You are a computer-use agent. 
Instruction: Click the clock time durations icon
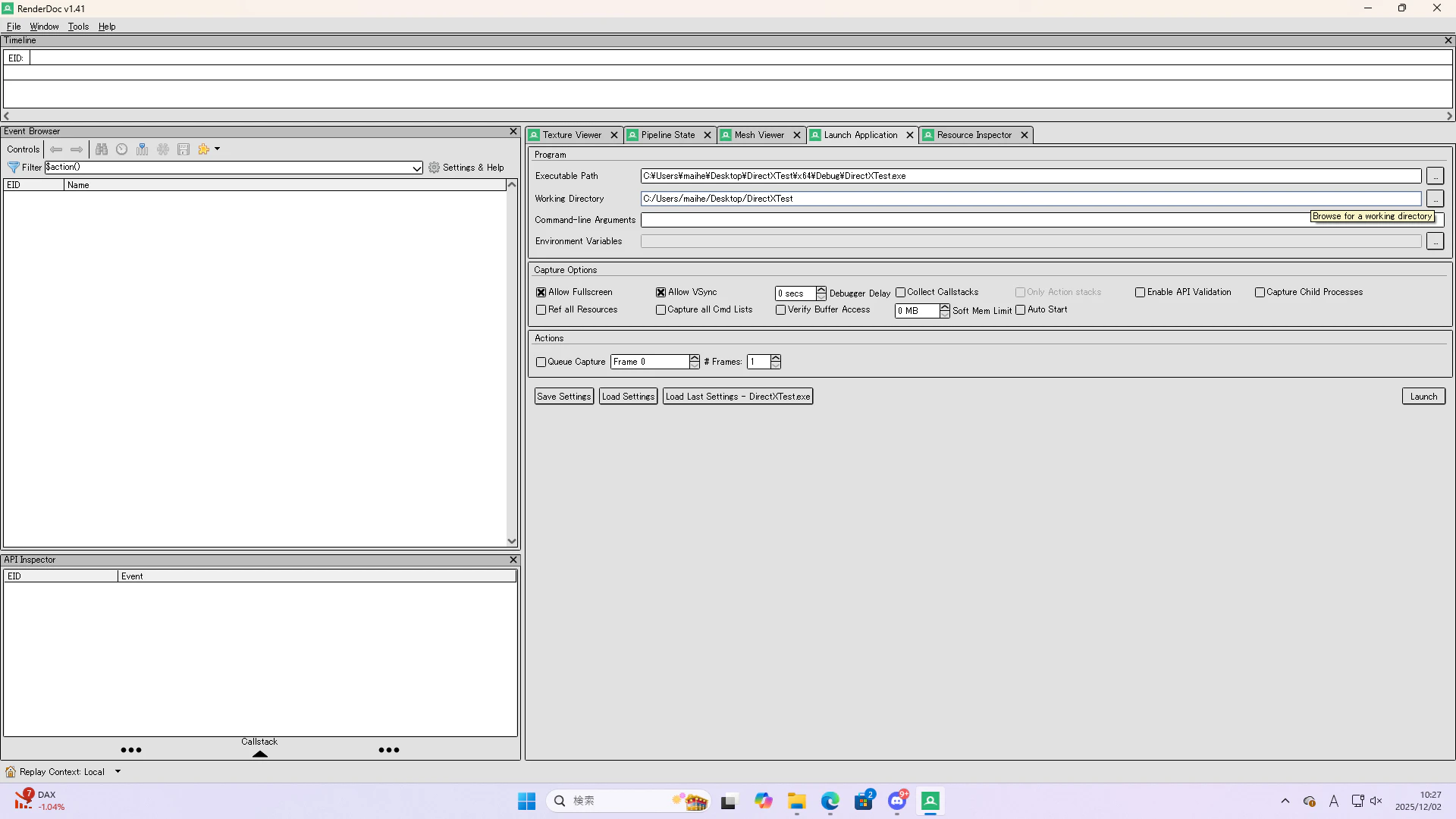(x=121, y=149)
